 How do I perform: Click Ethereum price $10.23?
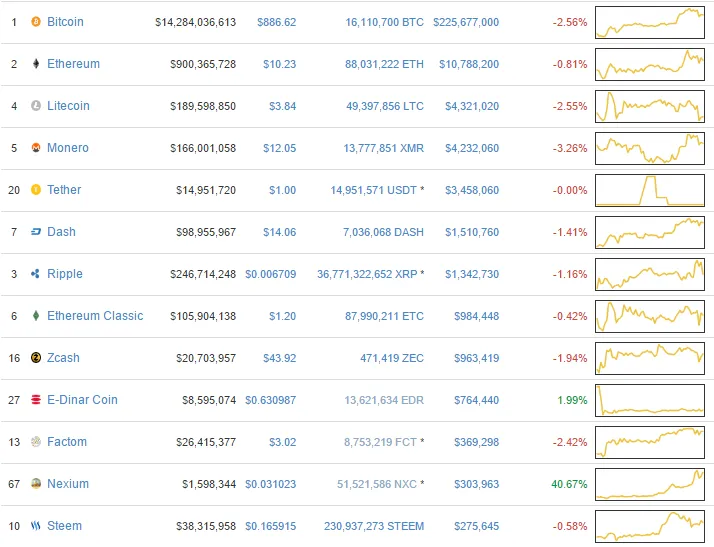tap(280, 64)
